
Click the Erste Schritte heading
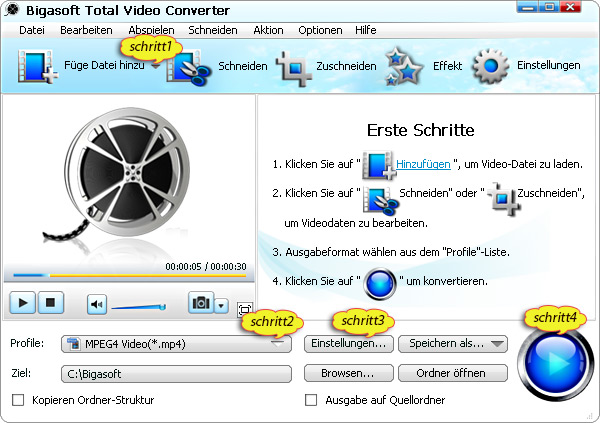(421, 131)
